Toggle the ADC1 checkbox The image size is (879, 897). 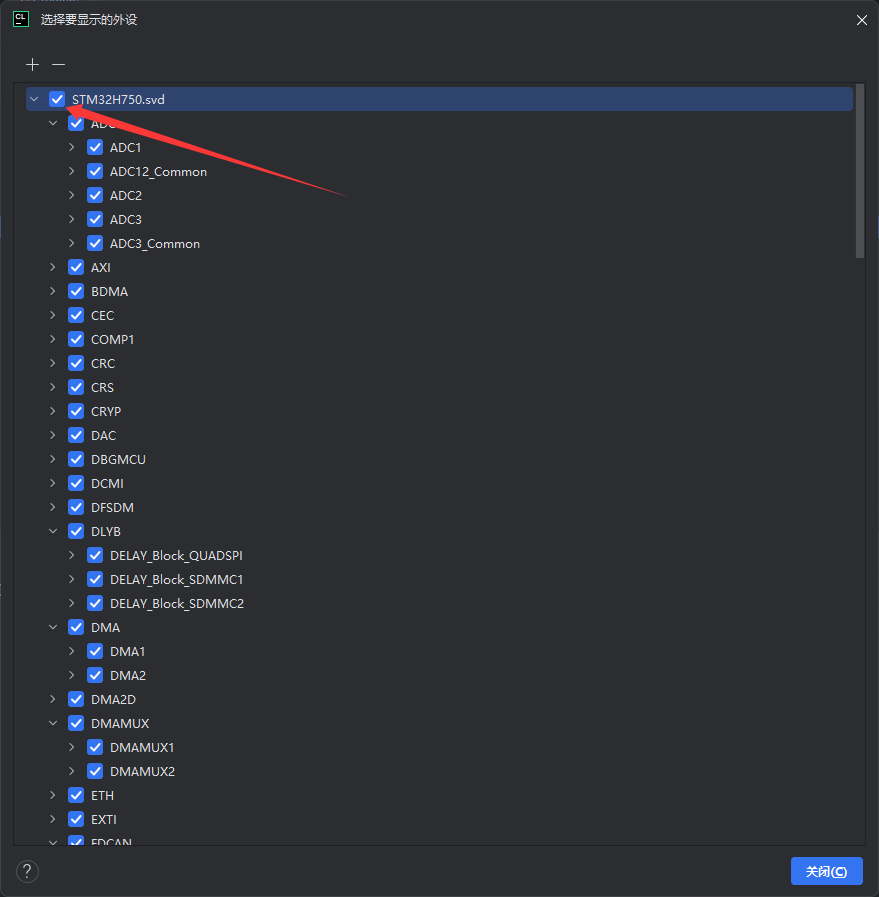click(x=95, y=148)
